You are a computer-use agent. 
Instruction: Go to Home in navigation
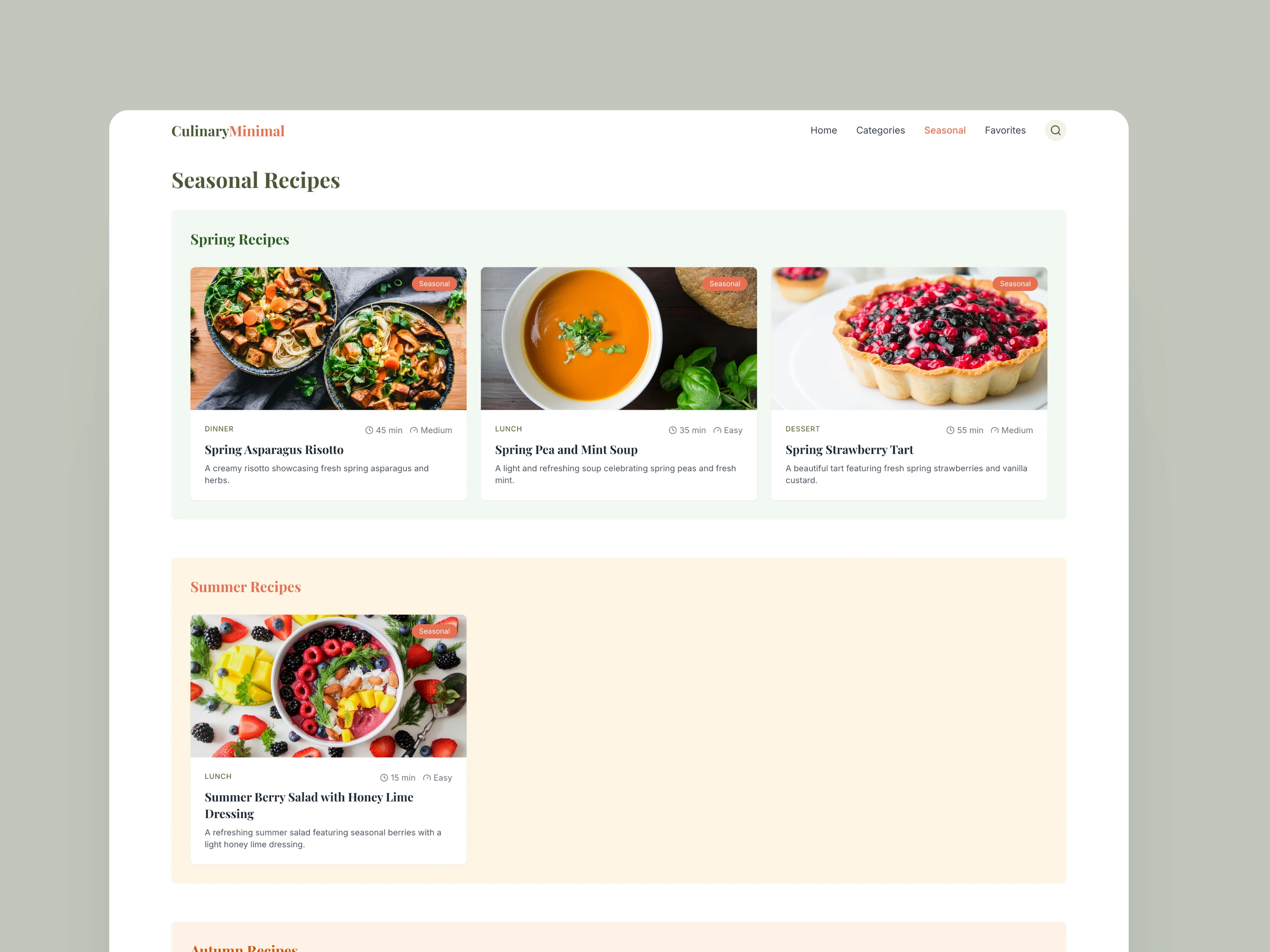pyautogui.click(x=824, y=130)
